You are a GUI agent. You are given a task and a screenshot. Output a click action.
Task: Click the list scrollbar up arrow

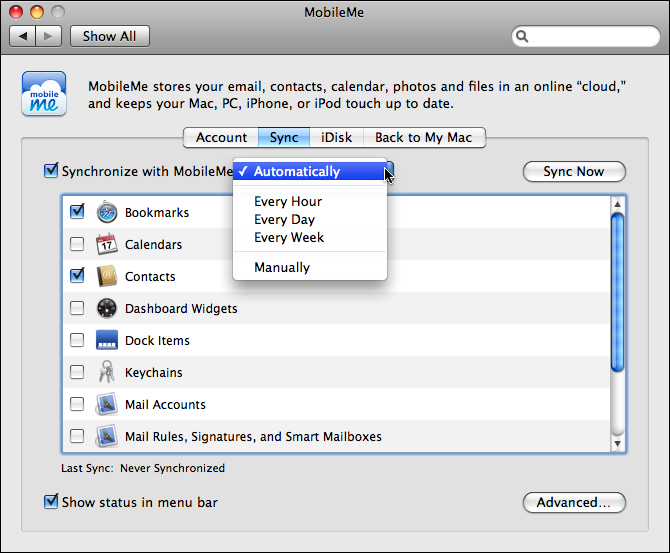pyautogui.click(x=617, y=204)
